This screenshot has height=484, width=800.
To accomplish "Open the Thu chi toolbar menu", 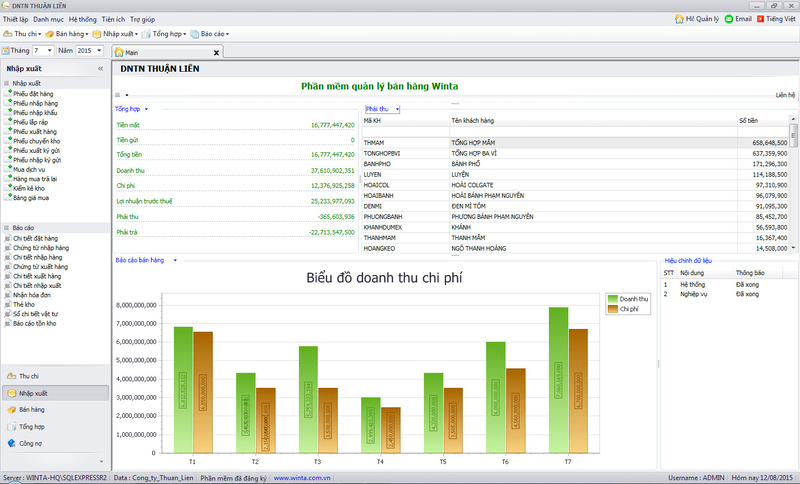I will coord(22,34).
